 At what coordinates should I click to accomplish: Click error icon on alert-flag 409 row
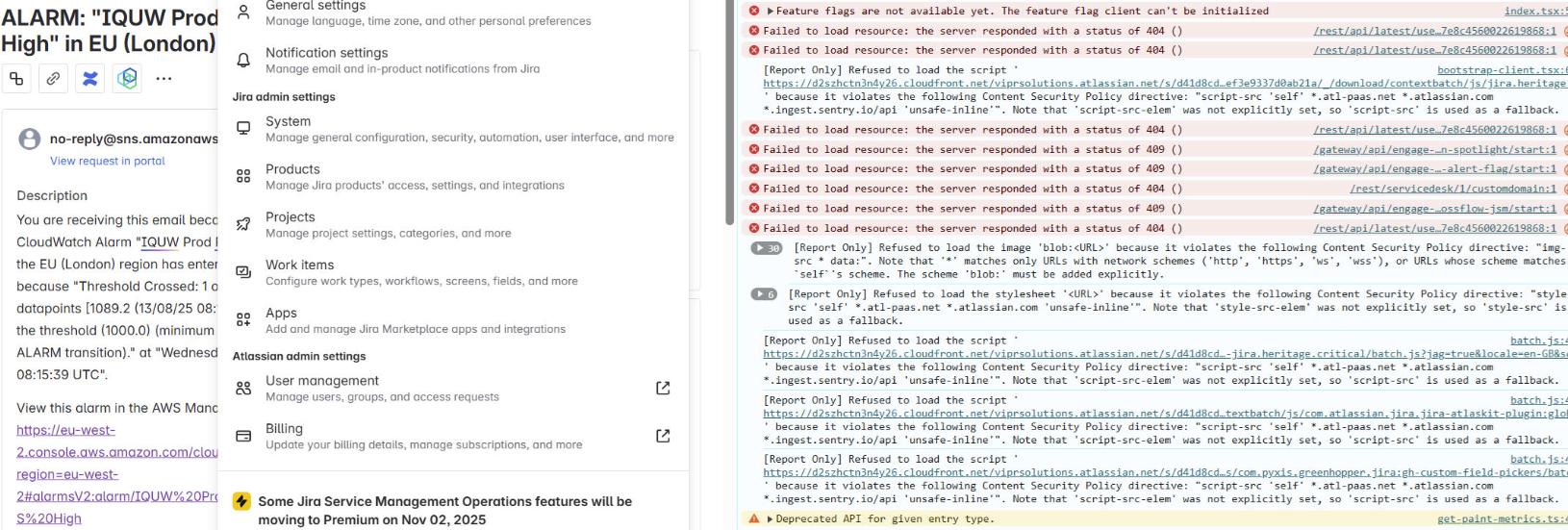click(x=754, y=168)
